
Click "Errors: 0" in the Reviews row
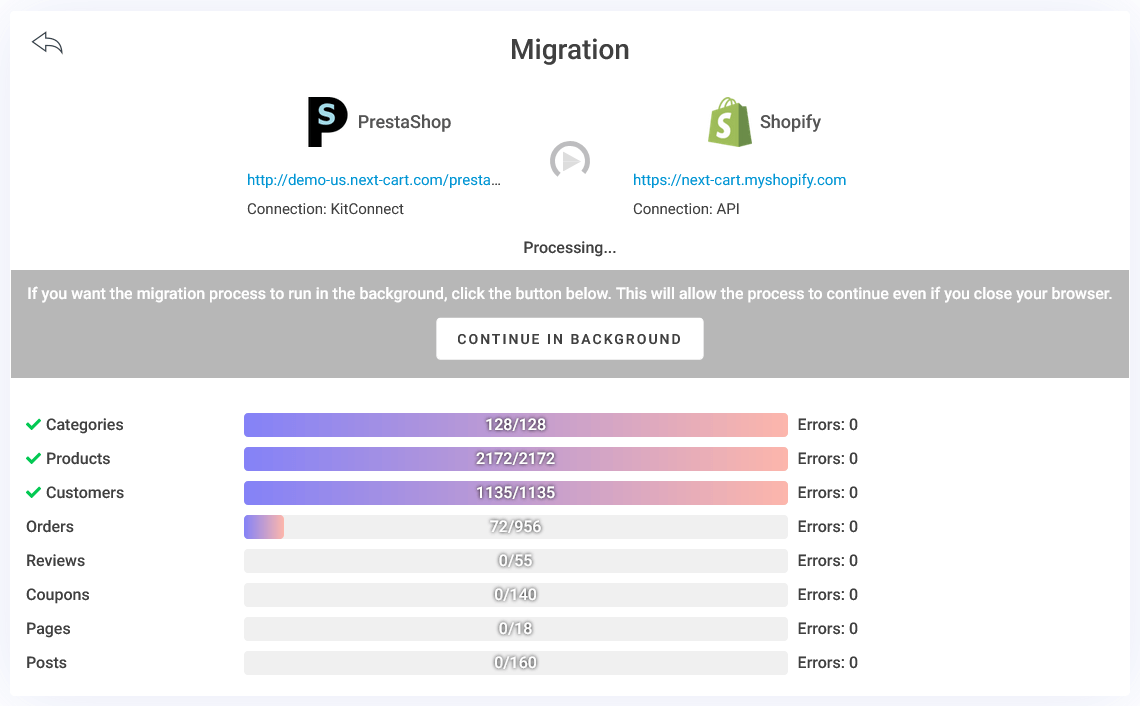tap(827, 561)
